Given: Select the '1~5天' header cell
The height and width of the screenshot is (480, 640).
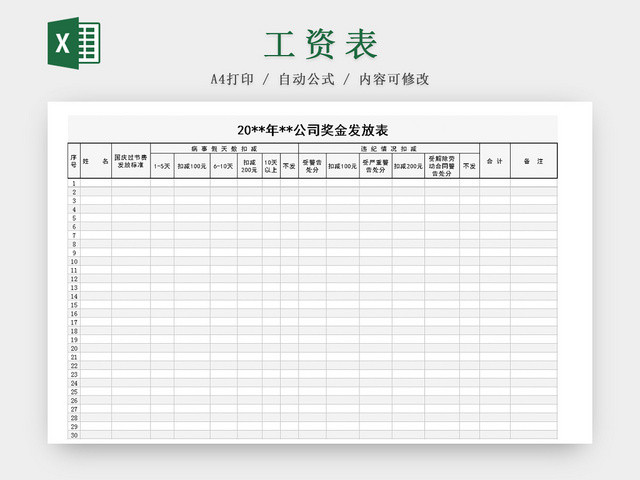Looking at the screenshot, I should pos(162,166).
